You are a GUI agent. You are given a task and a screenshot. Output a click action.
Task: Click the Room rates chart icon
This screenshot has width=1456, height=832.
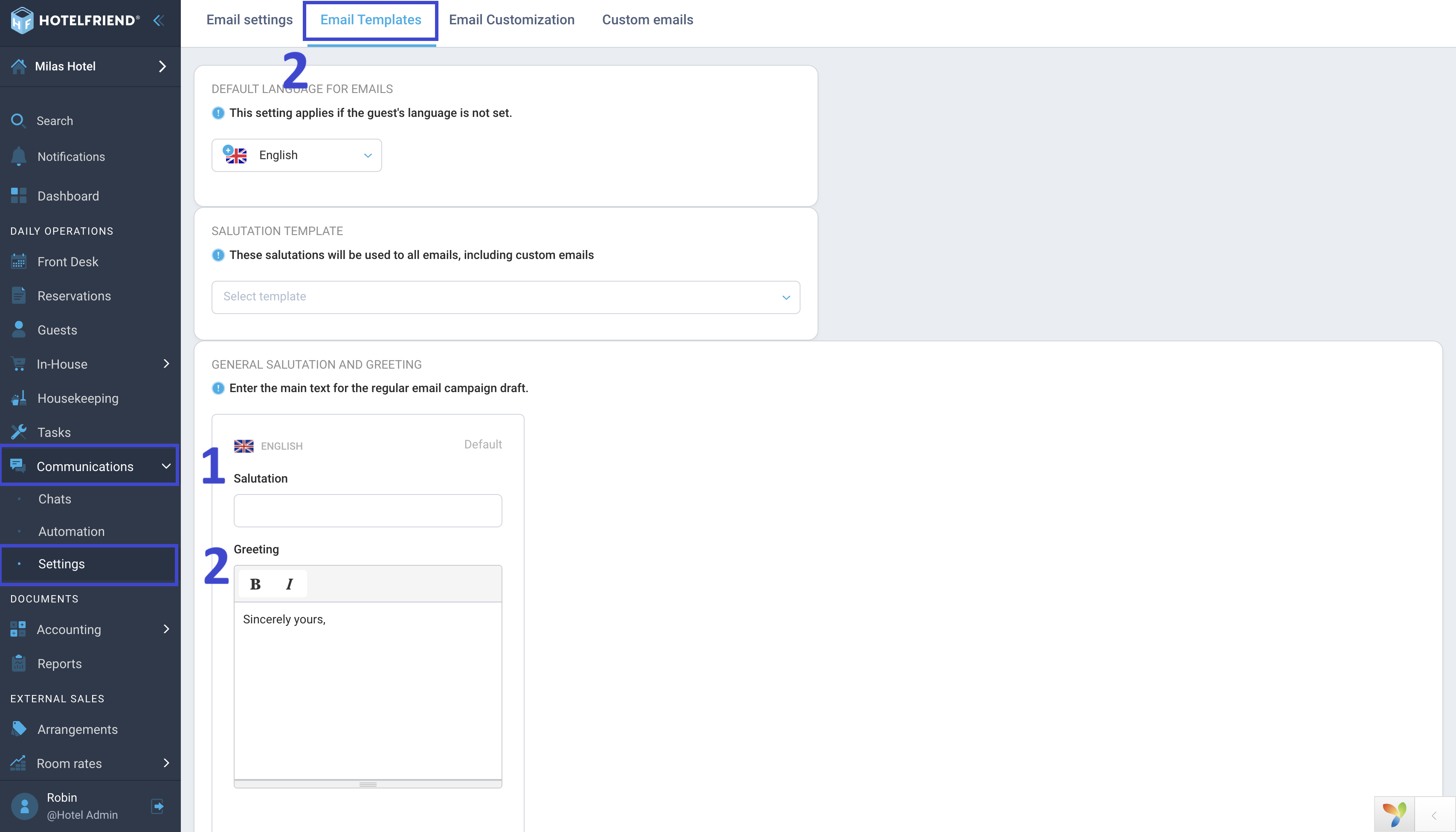[x=18, y=763]
